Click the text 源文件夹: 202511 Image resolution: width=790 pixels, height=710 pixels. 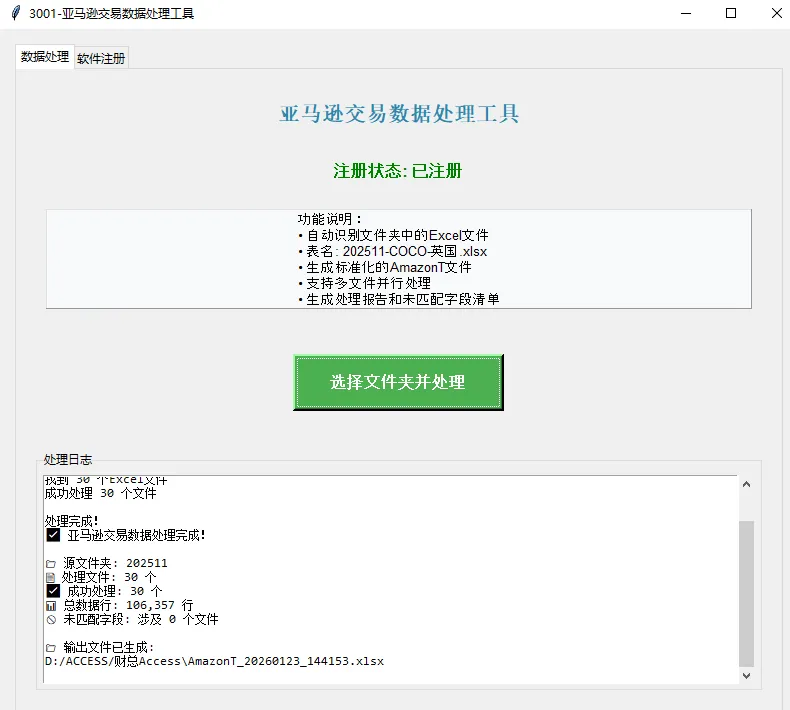pyautogui.click(x=115, y=563)
